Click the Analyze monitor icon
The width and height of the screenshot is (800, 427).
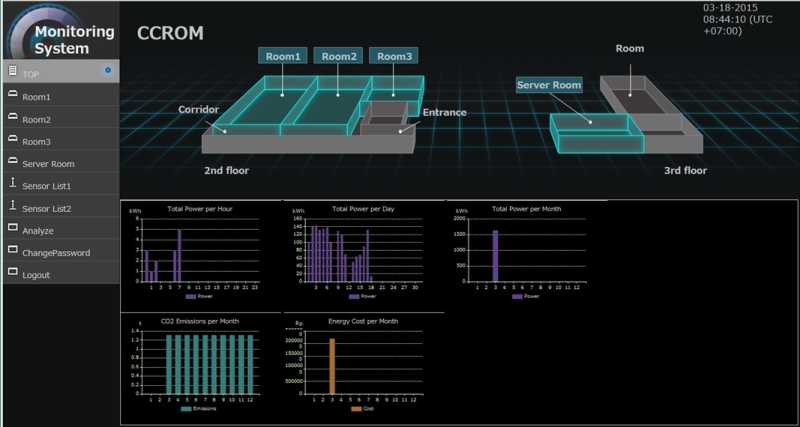tap(12, 228)
